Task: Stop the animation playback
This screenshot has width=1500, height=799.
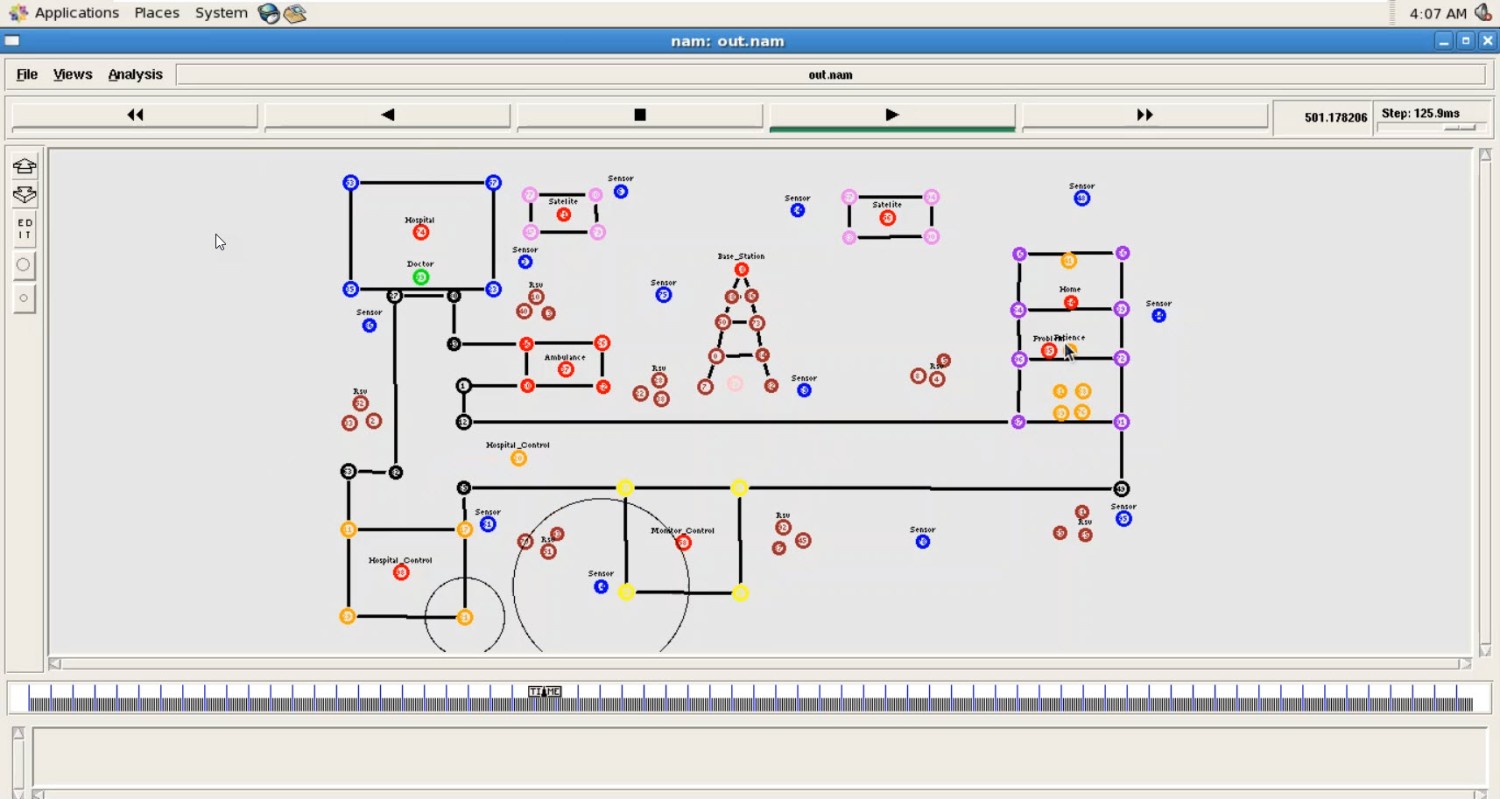Action: click(640, 115)
